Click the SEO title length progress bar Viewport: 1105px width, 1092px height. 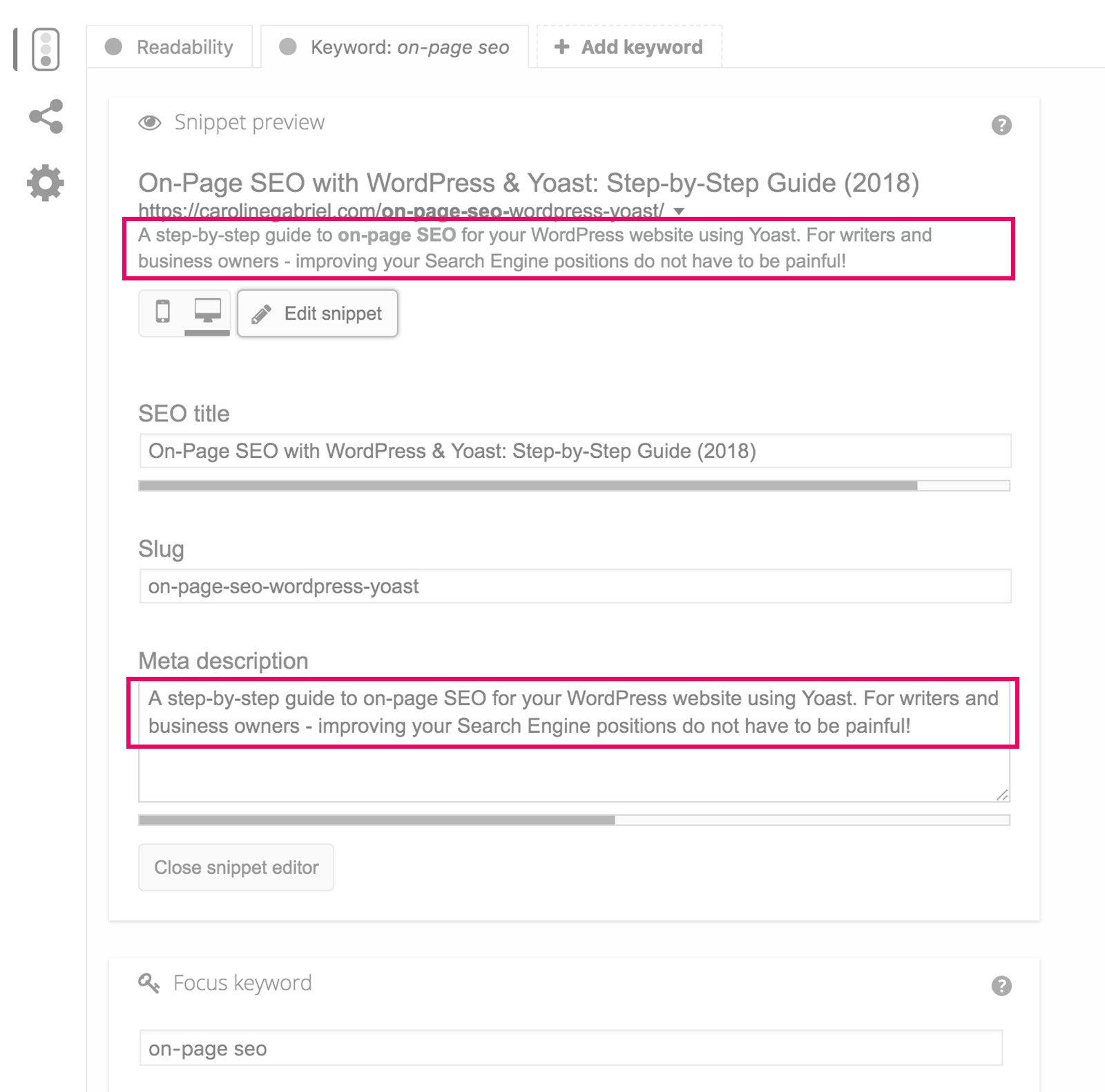(574, 486)
